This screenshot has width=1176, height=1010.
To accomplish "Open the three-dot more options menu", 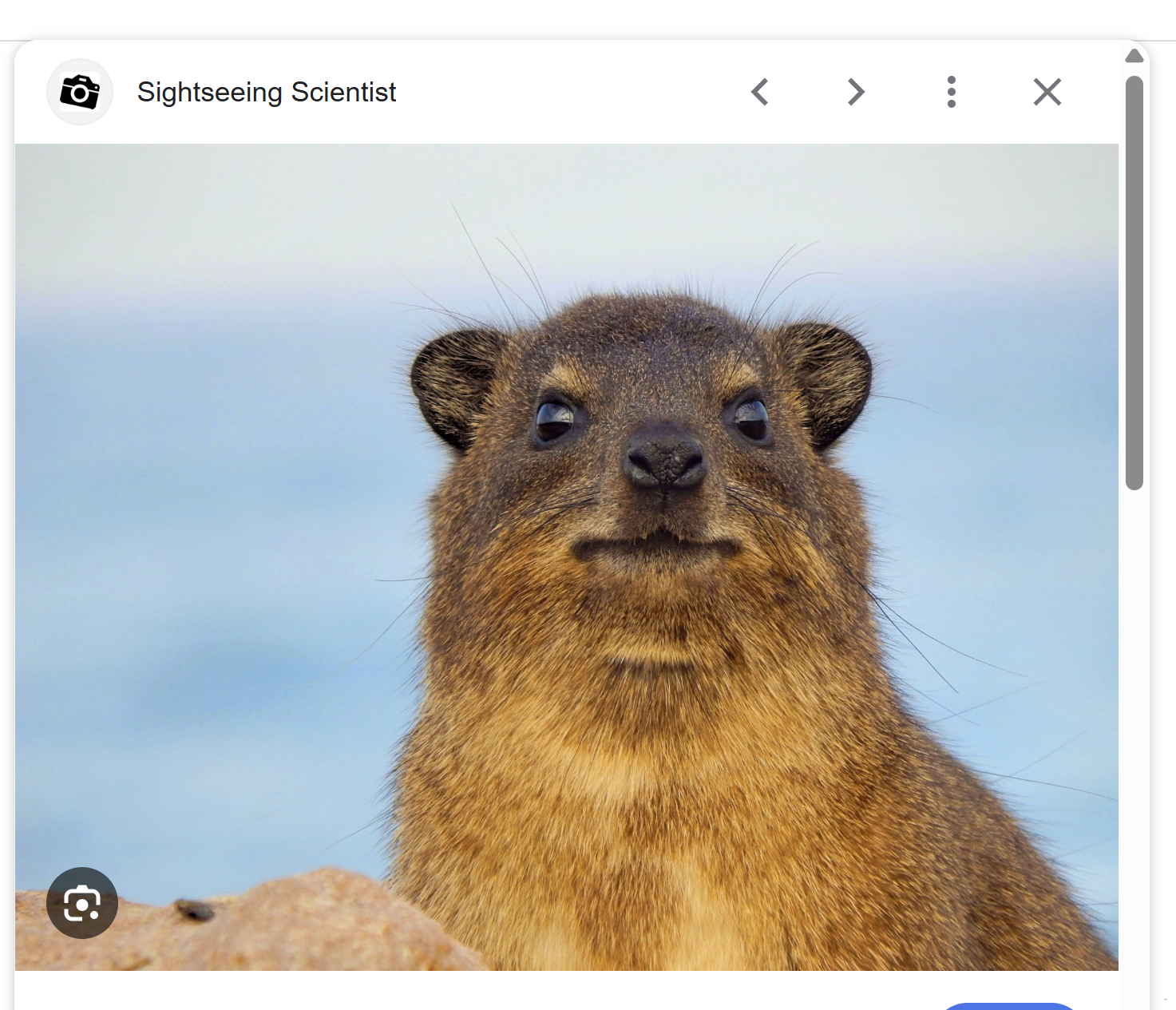I will (x=951, y=92).
